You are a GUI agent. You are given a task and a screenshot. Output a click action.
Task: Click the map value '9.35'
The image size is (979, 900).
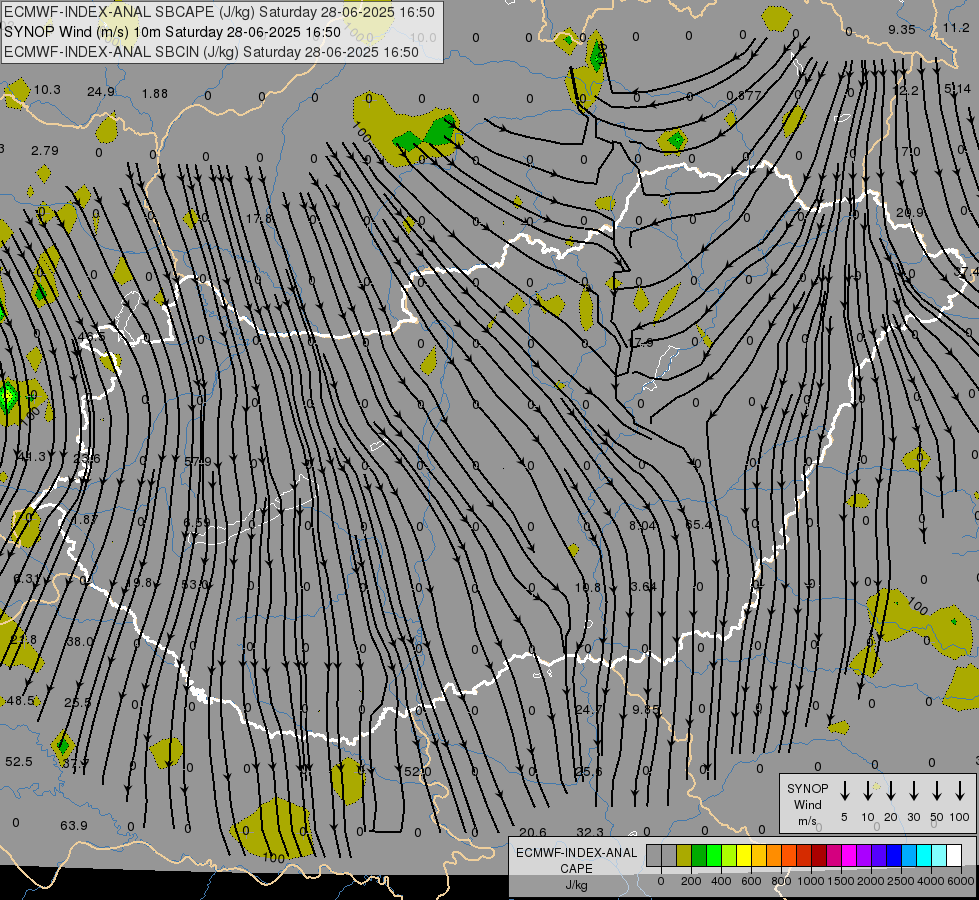(x=902, y=29)
